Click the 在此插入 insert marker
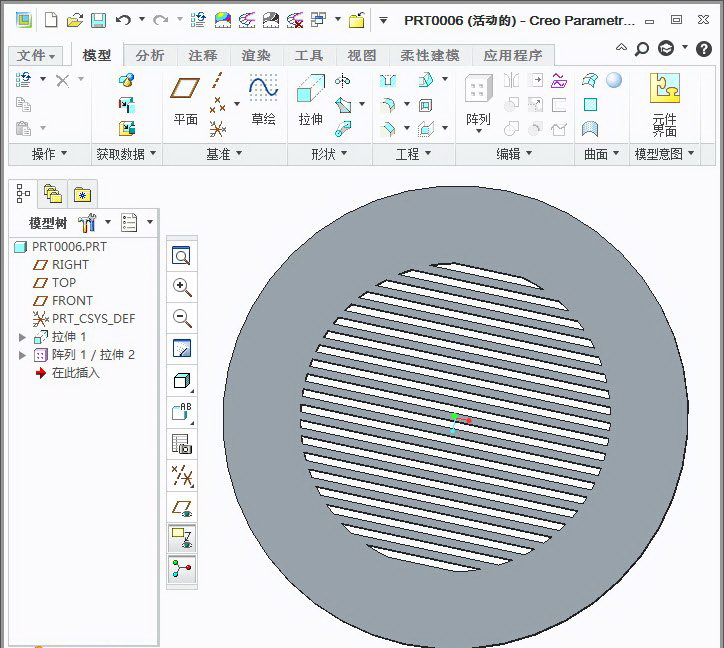The image size is (724, 648). point(76,373)
